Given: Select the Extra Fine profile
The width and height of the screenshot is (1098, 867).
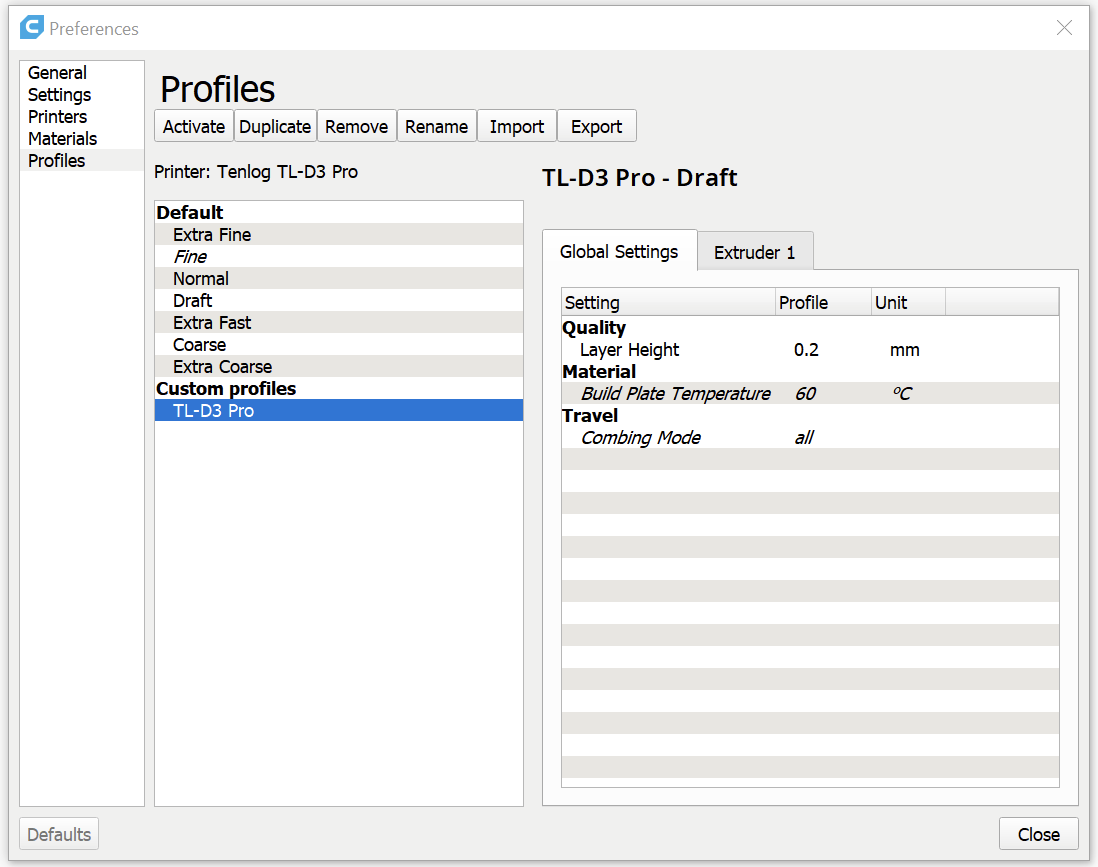Looking at the screenshot, I should pos(339,235).
